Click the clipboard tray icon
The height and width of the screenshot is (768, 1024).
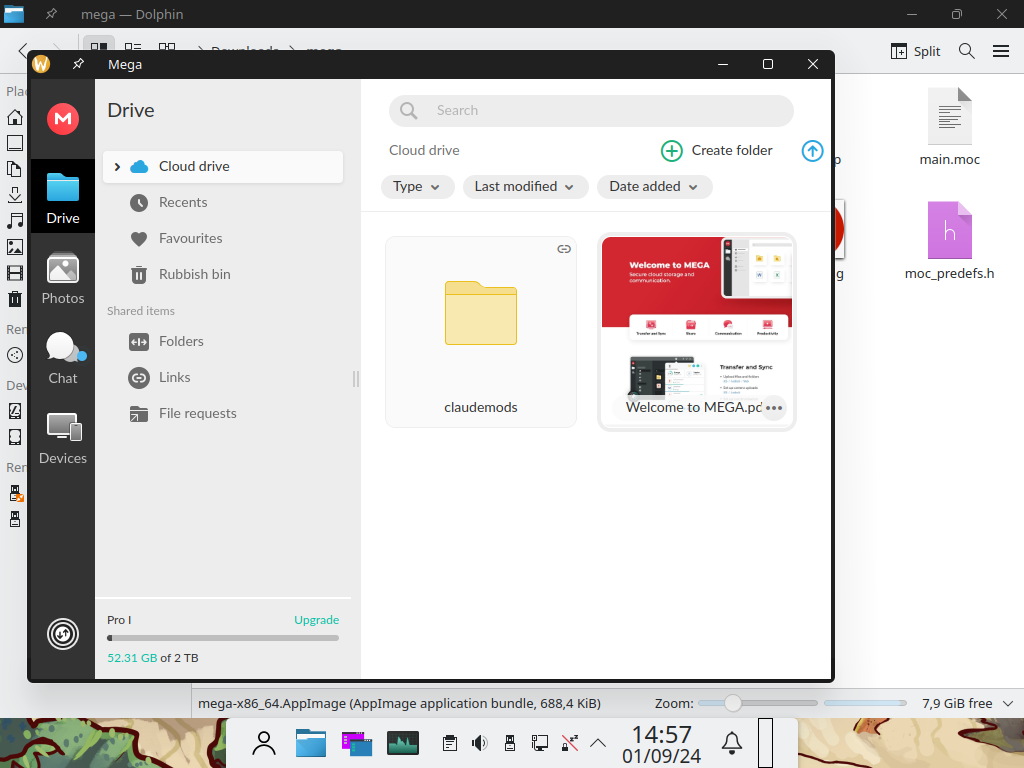[x=449, y=743]
